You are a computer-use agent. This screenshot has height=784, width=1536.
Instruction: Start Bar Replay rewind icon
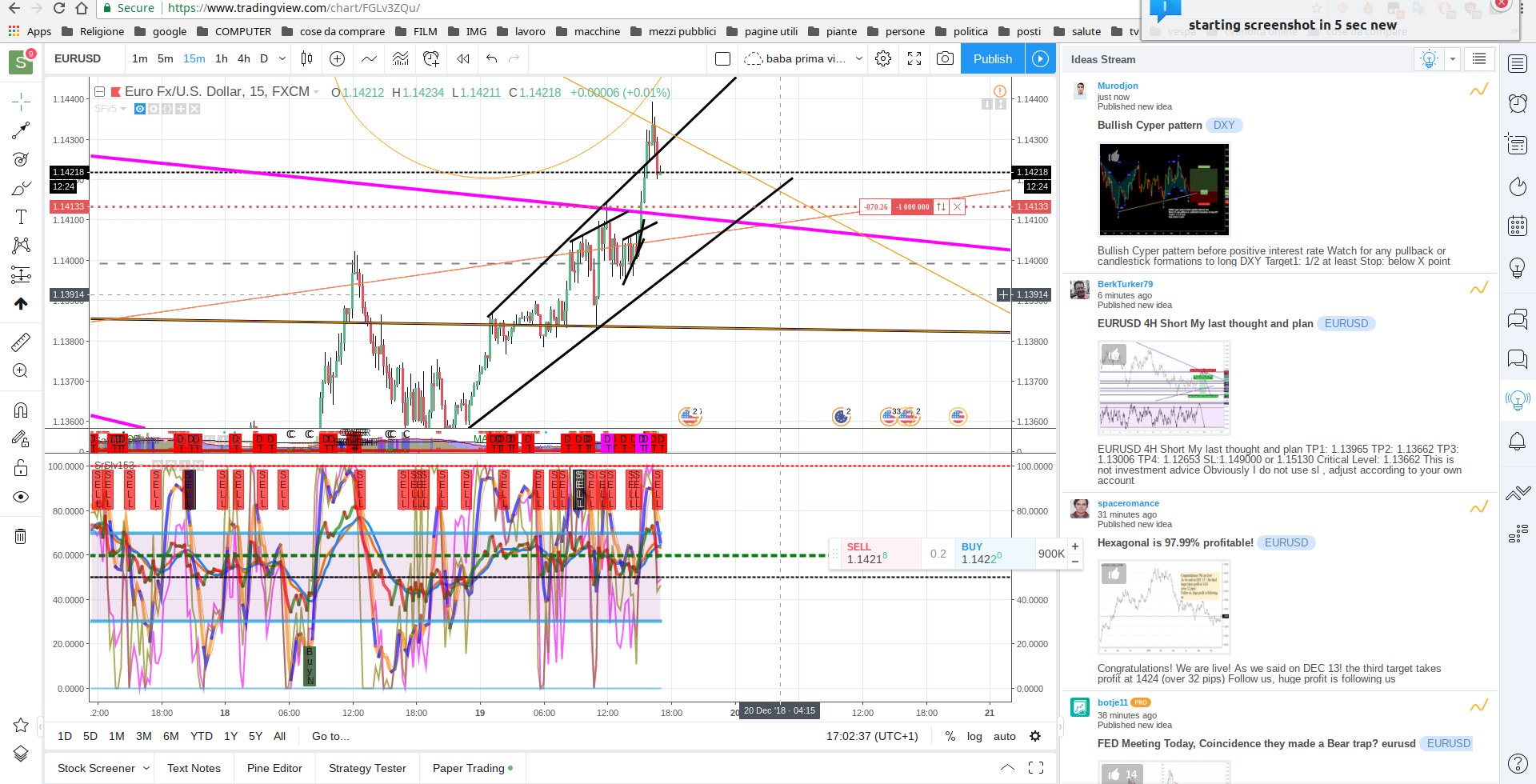pyautogui.click(x=463, y=58)
